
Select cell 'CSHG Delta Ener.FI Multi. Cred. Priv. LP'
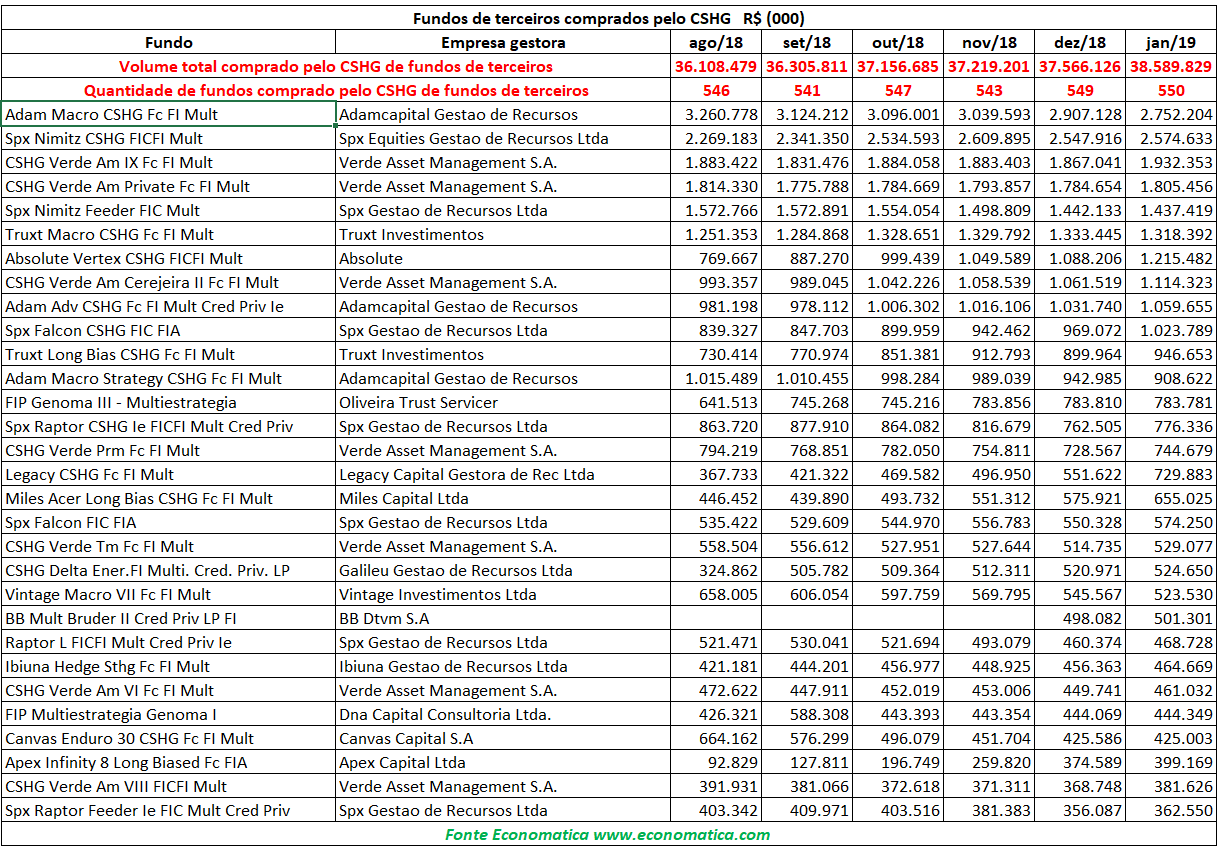coord(168,571)
